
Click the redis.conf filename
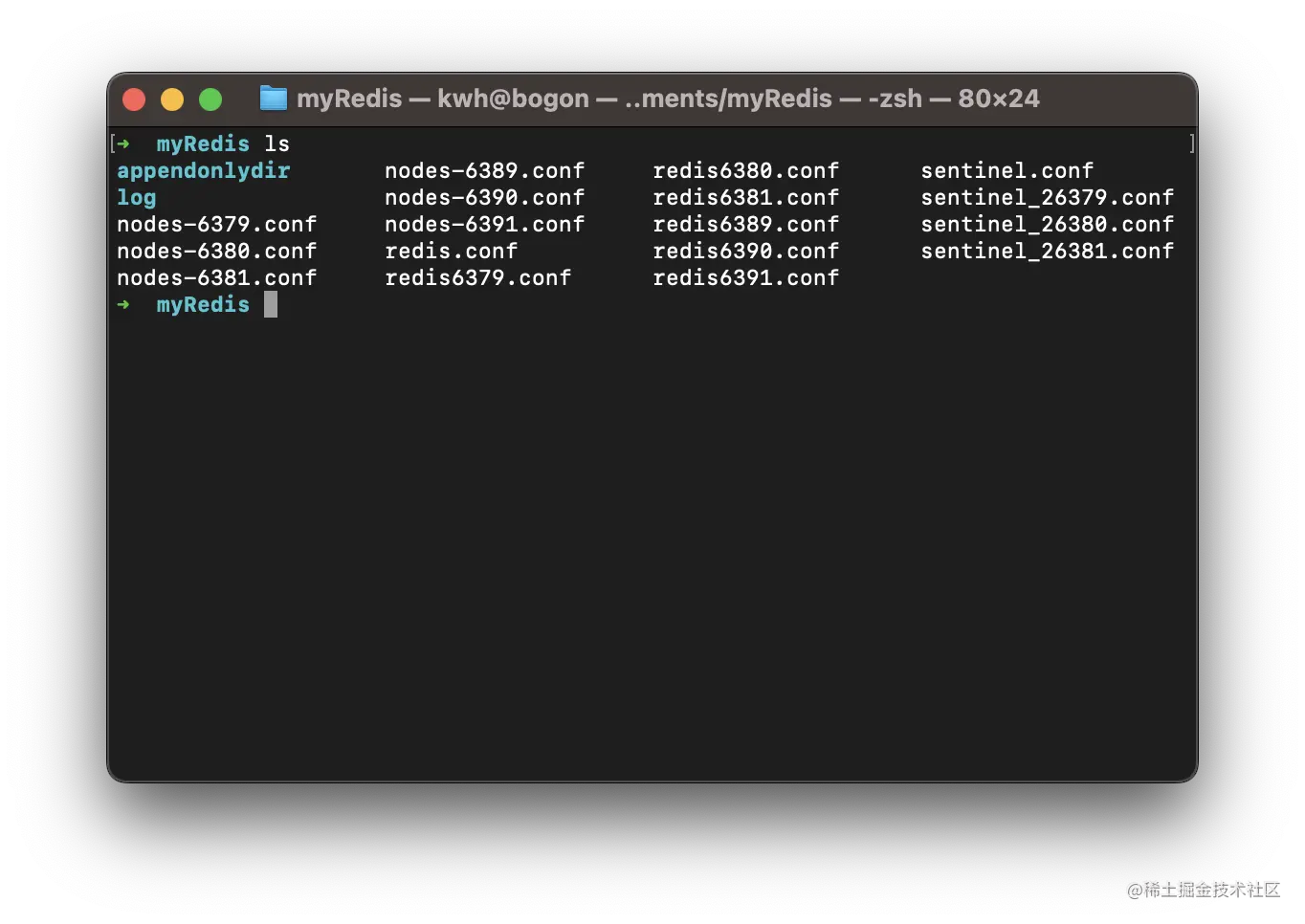pos(451,251)
